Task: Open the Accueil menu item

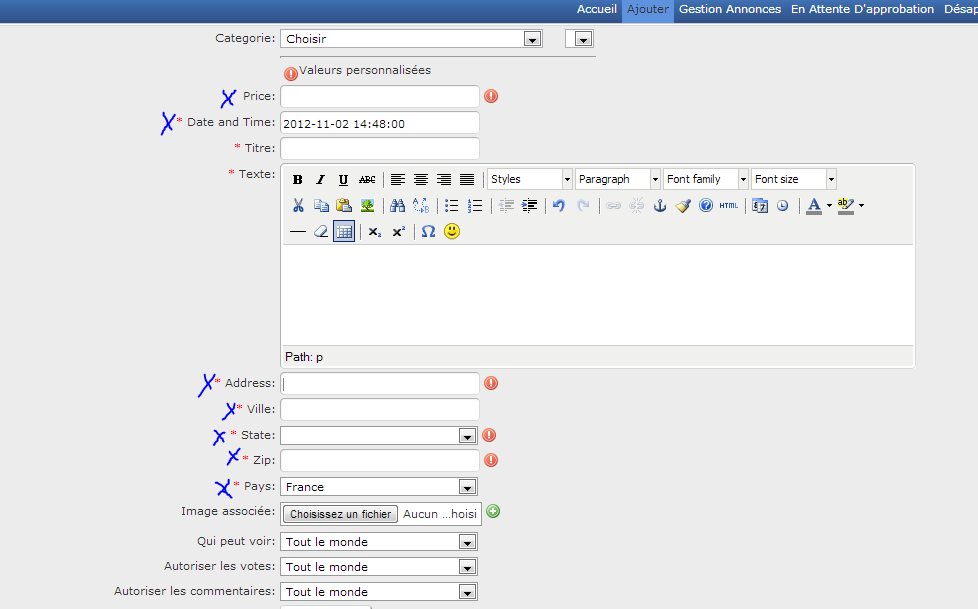Action: click(x=597, y=9)
